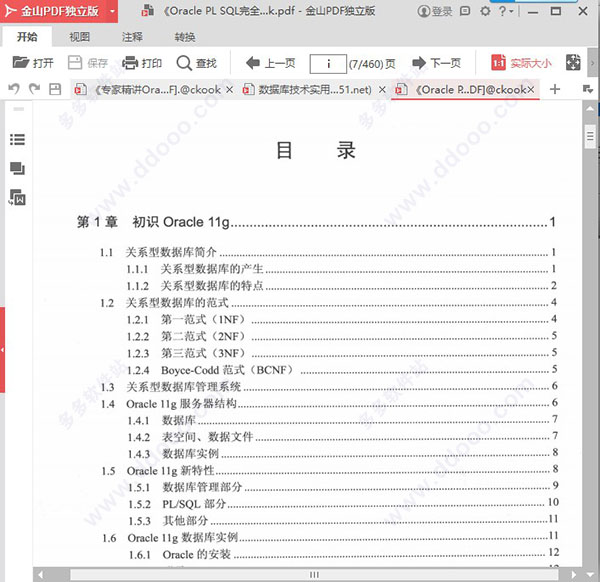Image resolution: width=600 pixels, height=582 pixels.
Task: Click the 1.2.4 Boyce-Codd 范式 entry
Action: 342,370
